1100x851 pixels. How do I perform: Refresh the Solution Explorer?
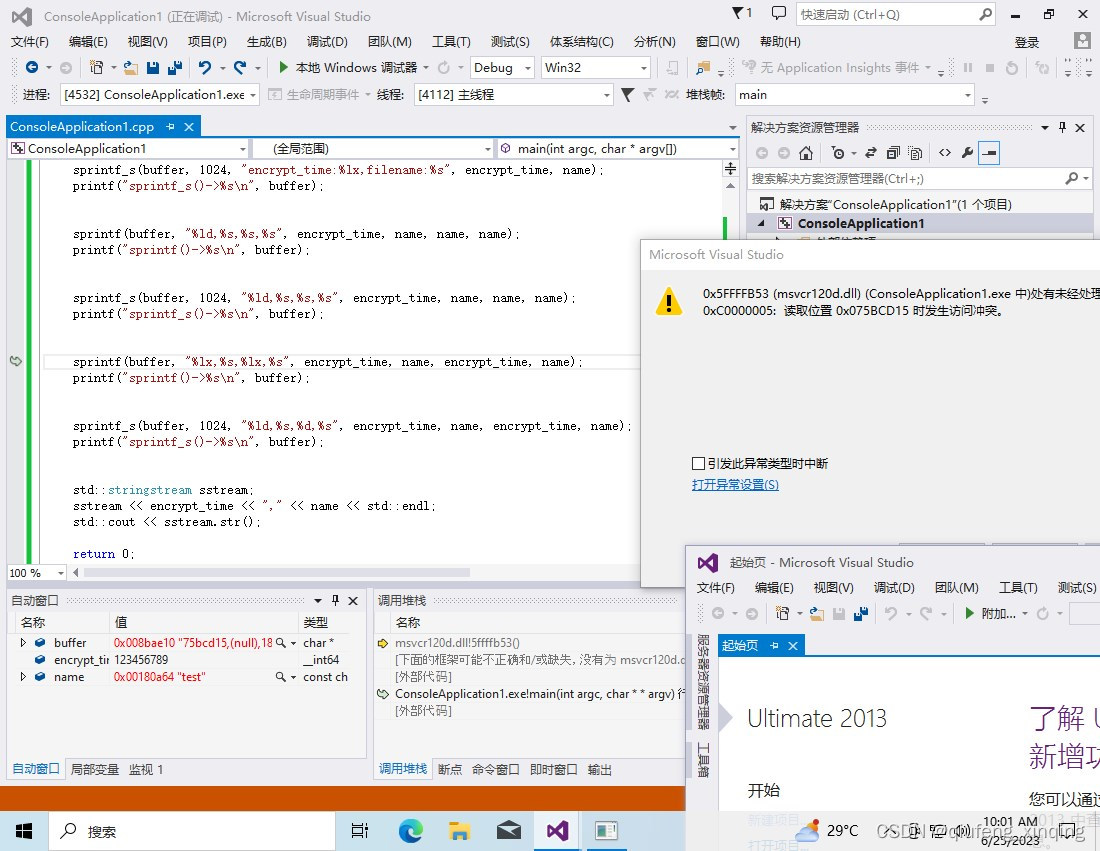[870, 152]
